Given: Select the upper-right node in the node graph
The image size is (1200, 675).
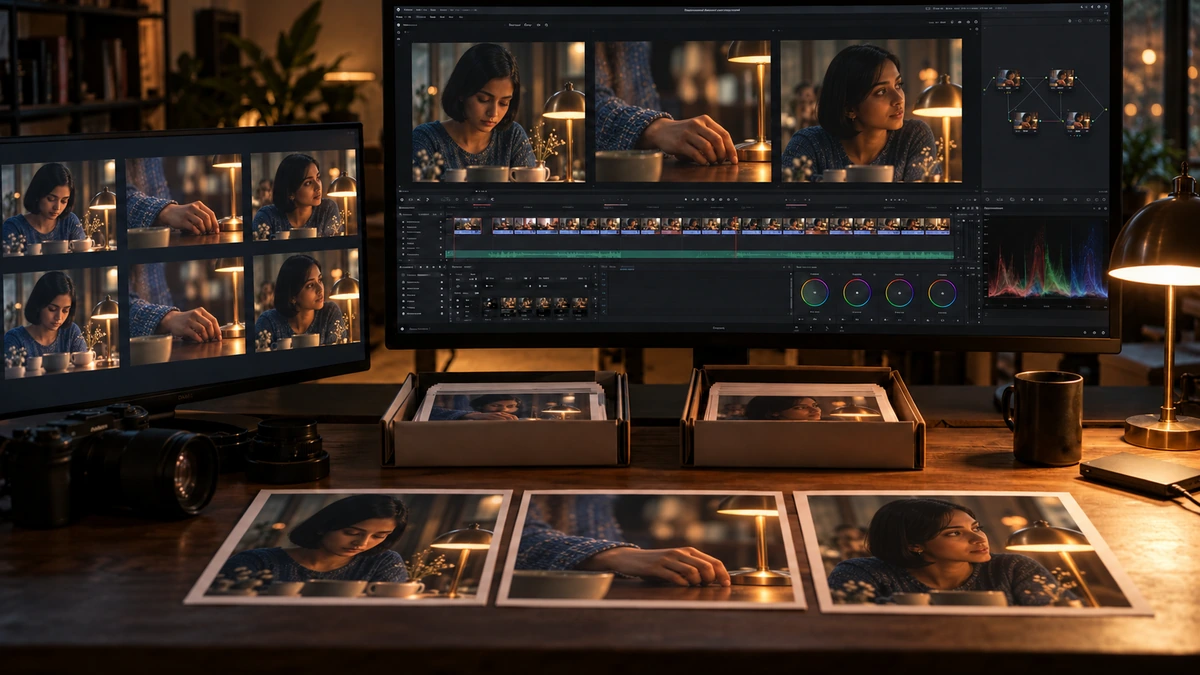Looking at the screenshot, I should tap(1062, 79).
